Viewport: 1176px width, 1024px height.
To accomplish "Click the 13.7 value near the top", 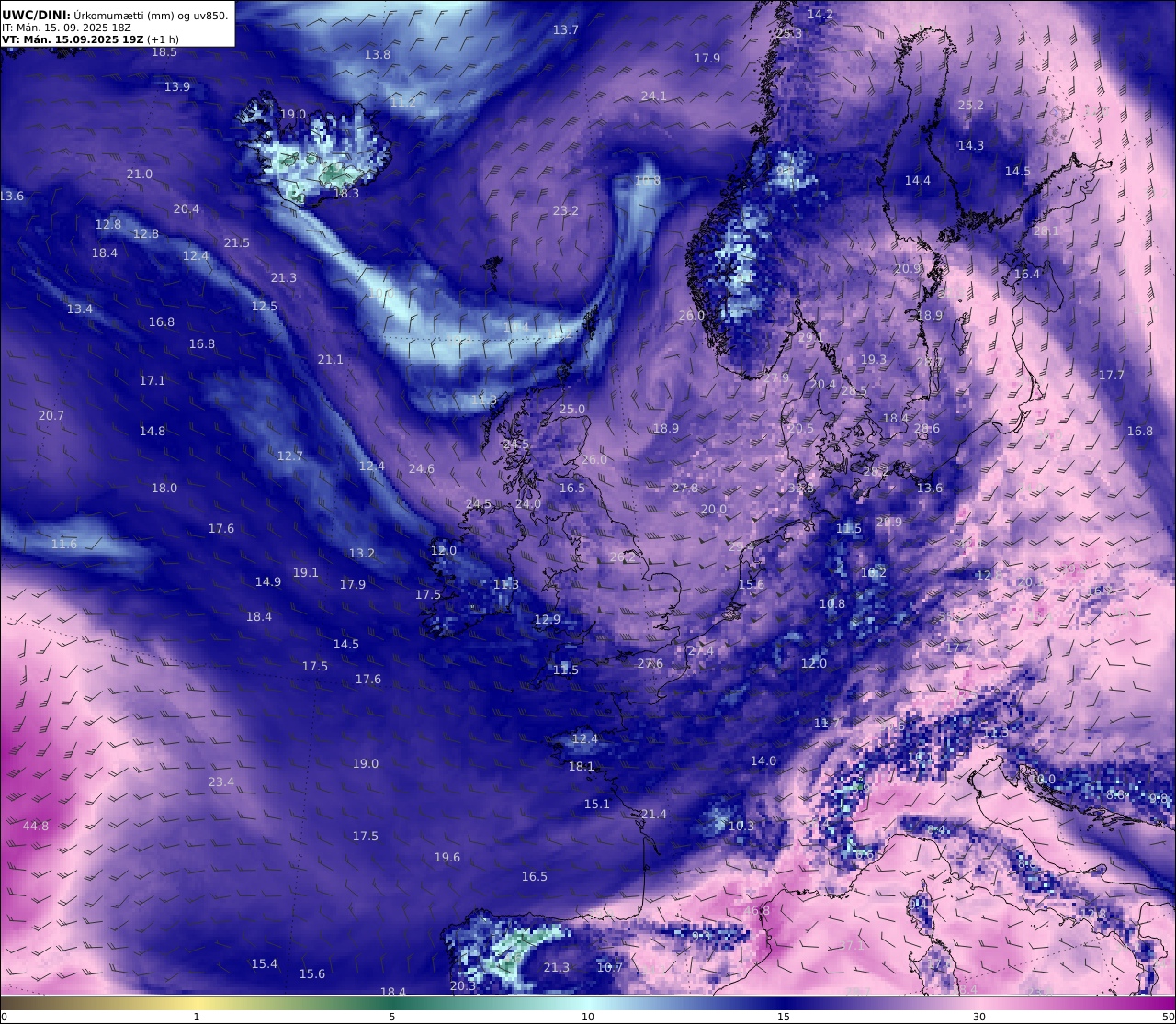I will click(565, 29).
